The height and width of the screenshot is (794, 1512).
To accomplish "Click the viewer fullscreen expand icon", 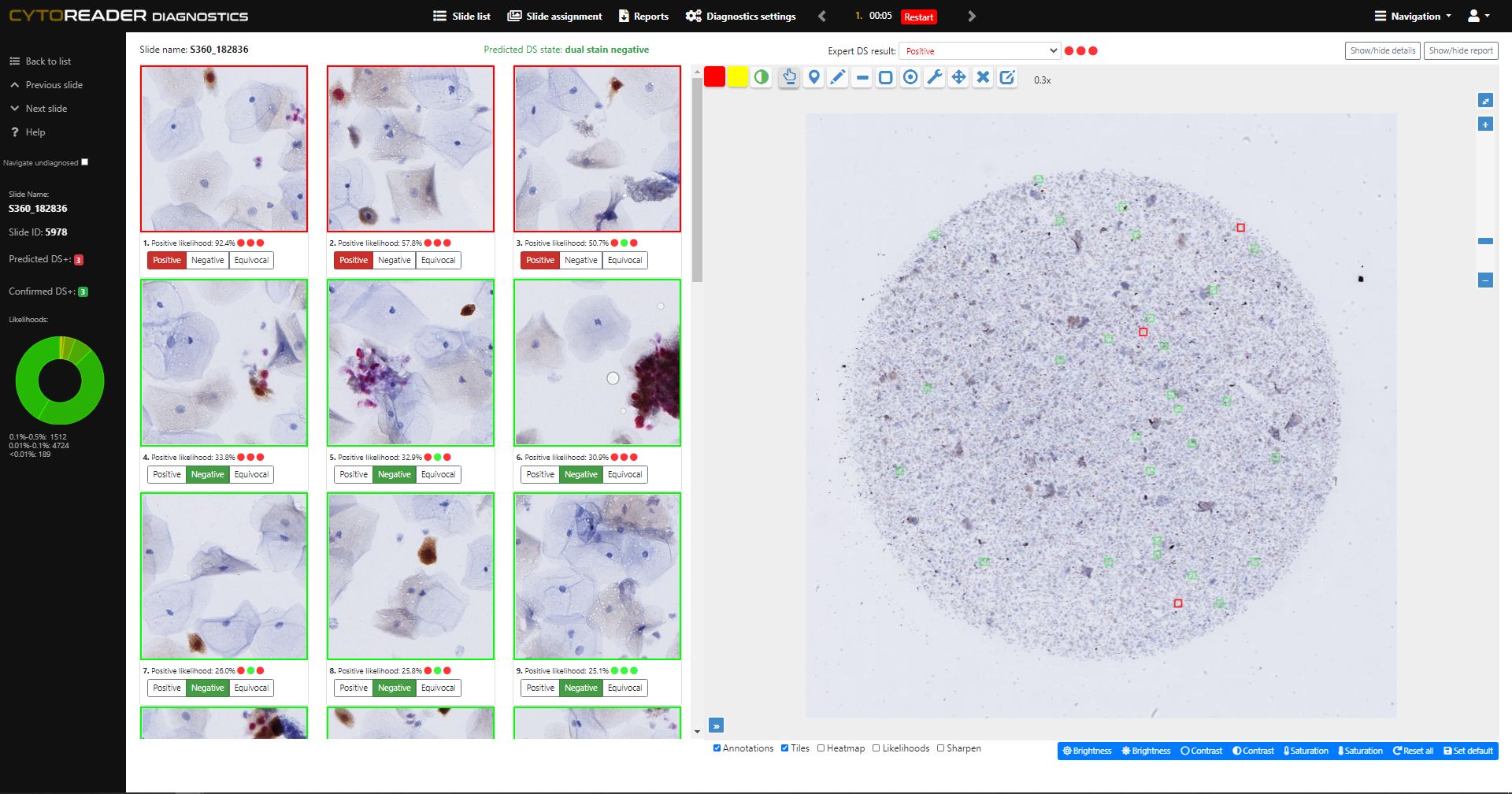I will click(1485, 101).
